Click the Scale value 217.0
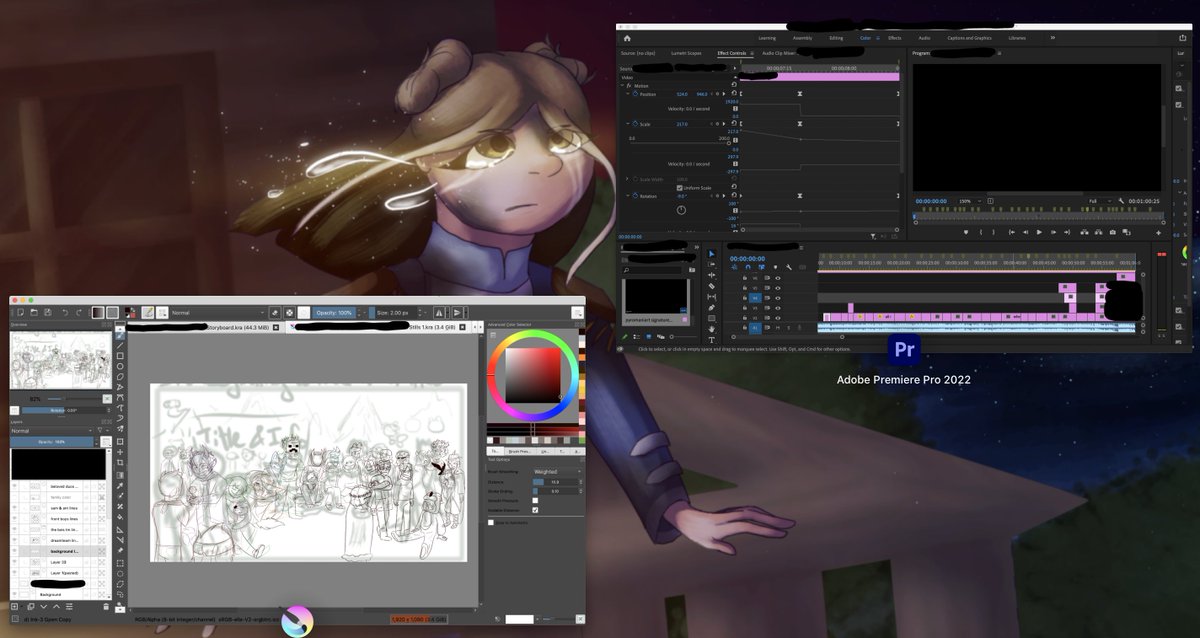The height and width of the screenshot is (638, 1200). point(682,124)
